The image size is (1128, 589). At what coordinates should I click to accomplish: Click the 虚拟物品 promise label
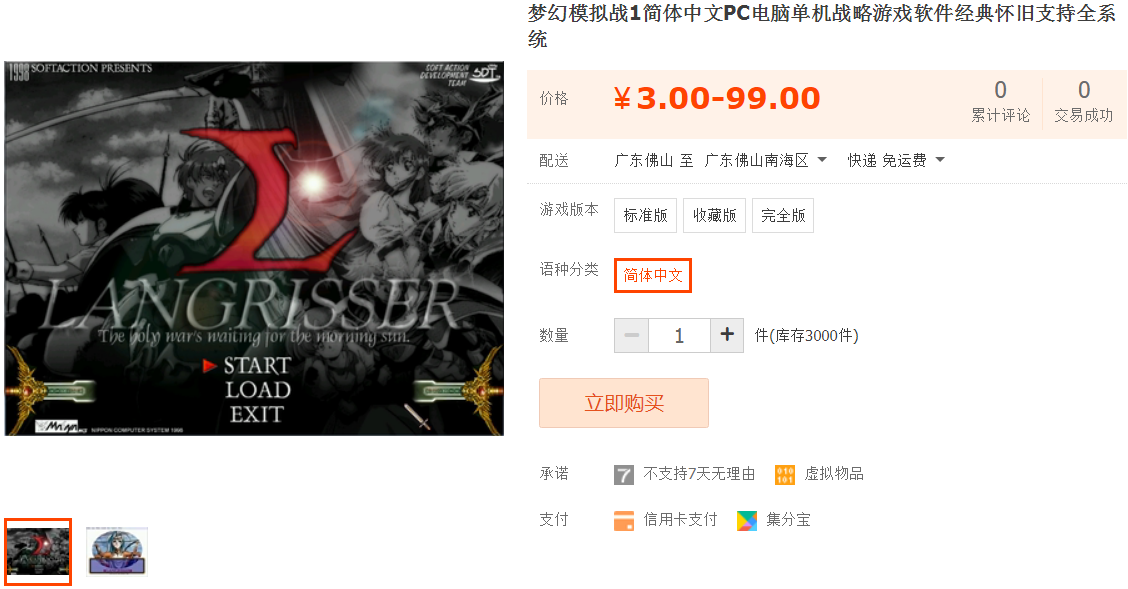[x=833, y=474]
